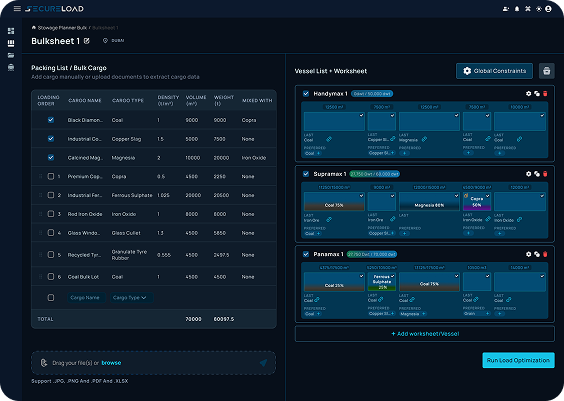Click the send paper-plane icon in upload box
The image size is (564, 401).
(263, 363)
